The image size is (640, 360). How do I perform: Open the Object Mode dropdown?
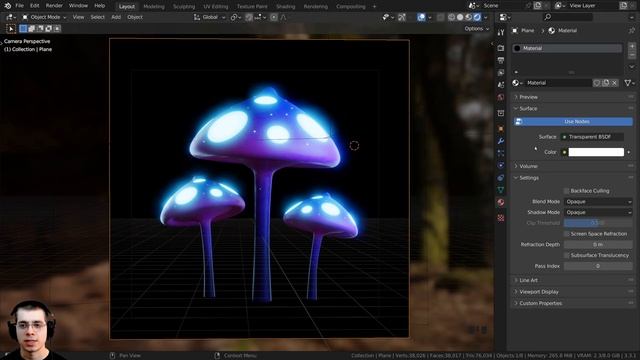(44, 17)
